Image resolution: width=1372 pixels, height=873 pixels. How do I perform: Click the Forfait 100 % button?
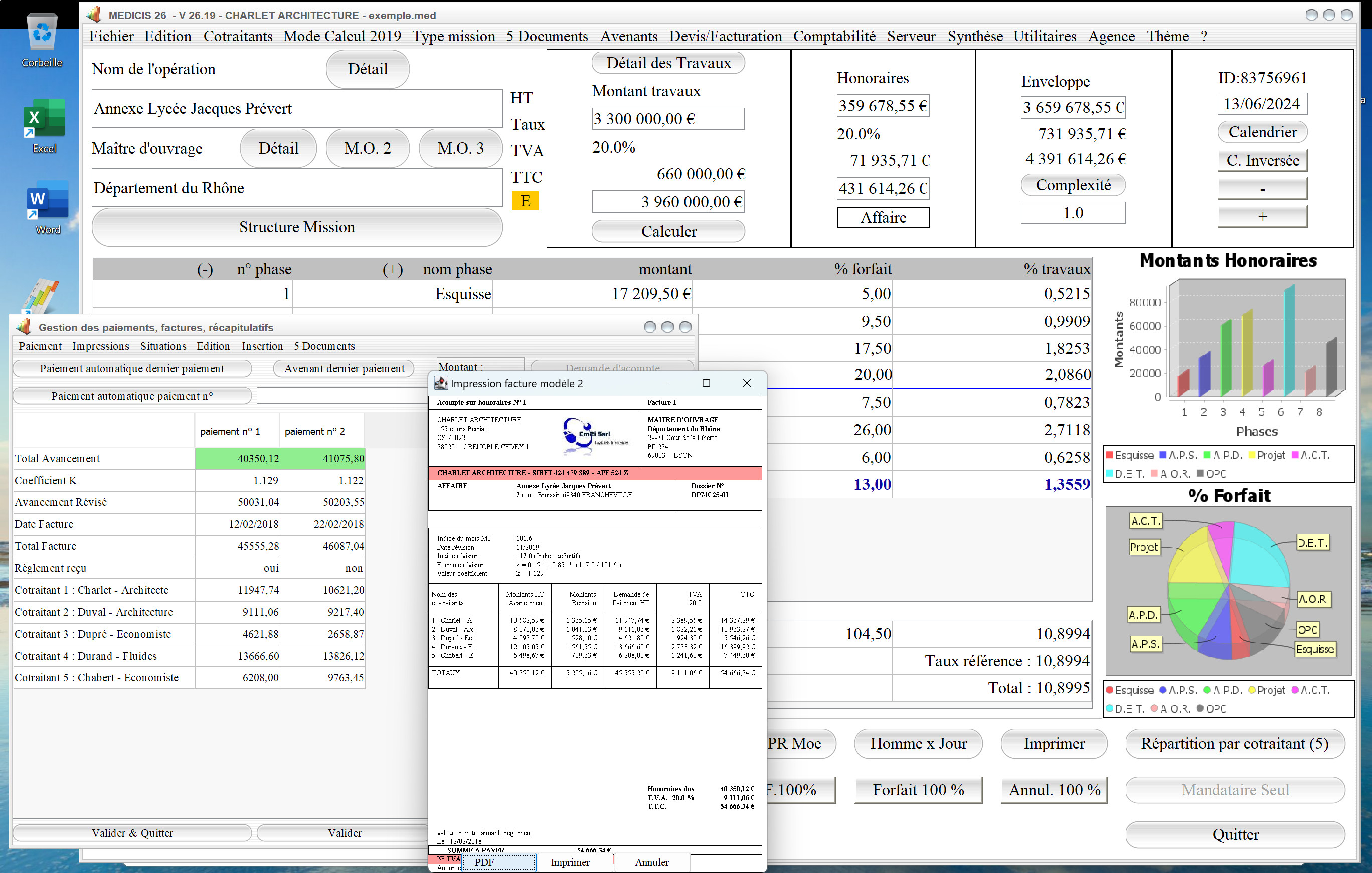[918, 790]
